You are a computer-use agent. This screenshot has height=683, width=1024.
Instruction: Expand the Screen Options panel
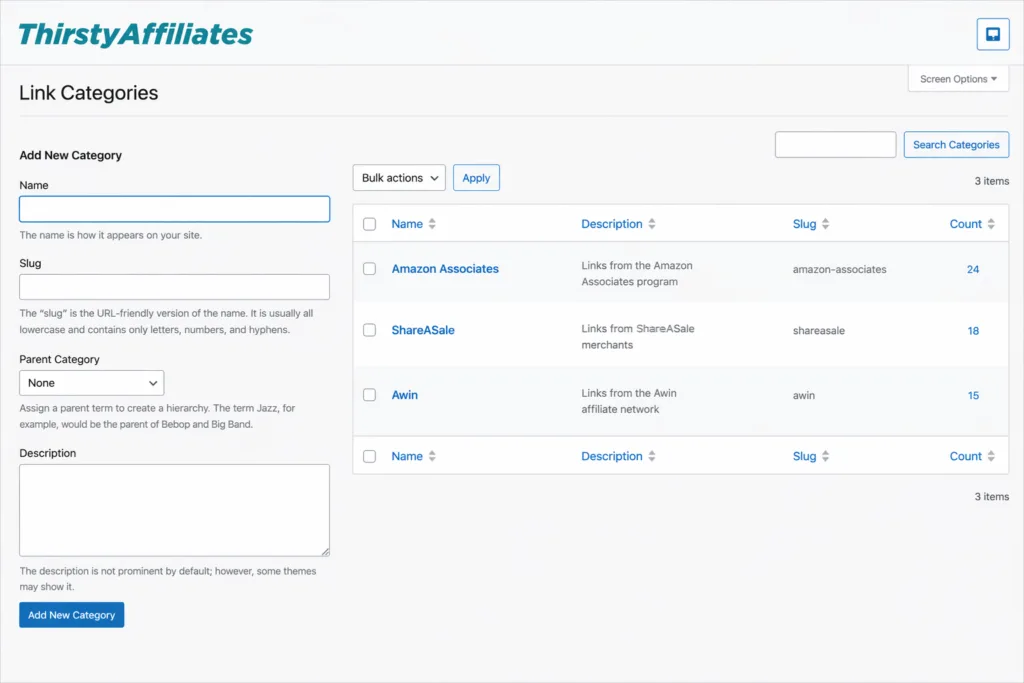coord(958,79)
